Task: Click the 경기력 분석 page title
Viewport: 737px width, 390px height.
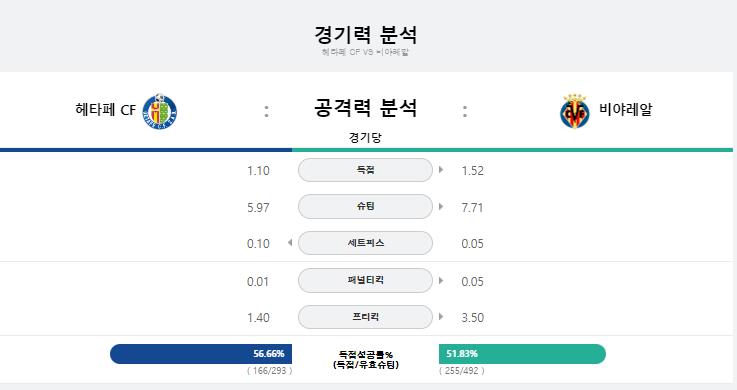Action: tap(365, 35)
